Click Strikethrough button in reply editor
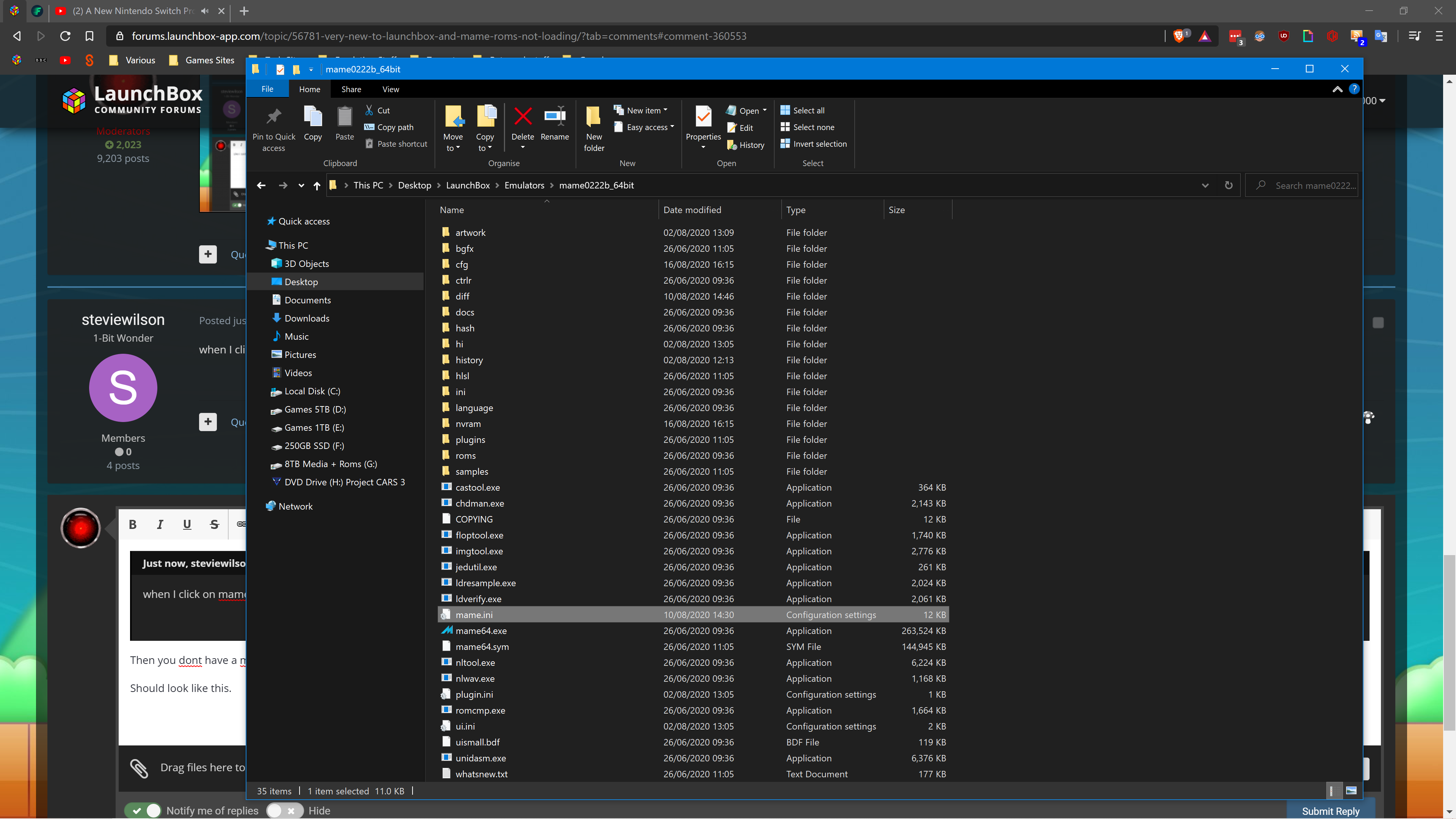The height and width of the screenshot is (819, 1456). (x=214, y=524)
